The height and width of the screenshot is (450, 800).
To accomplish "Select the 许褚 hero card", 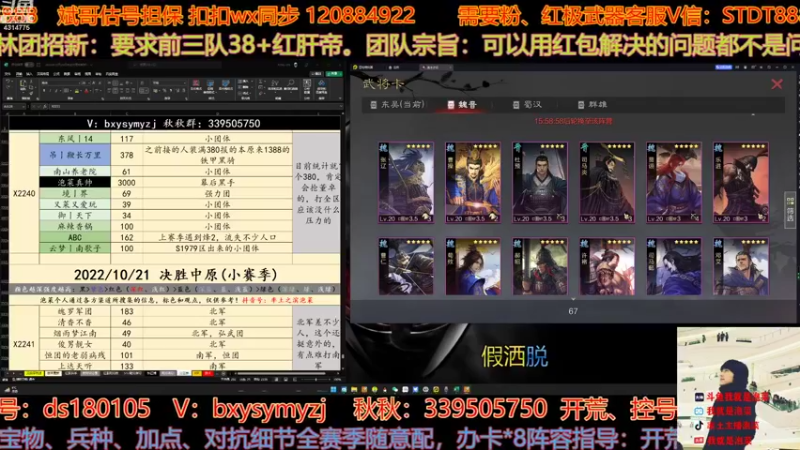I will 607,266.
